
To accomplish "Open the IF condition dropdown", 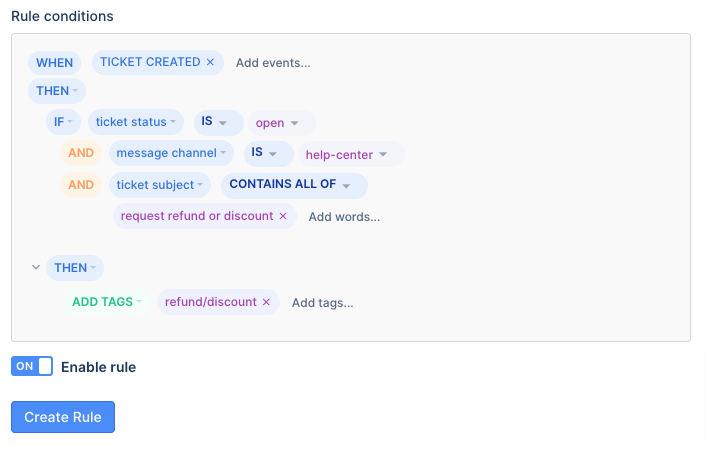I will [x=63, y=122].
